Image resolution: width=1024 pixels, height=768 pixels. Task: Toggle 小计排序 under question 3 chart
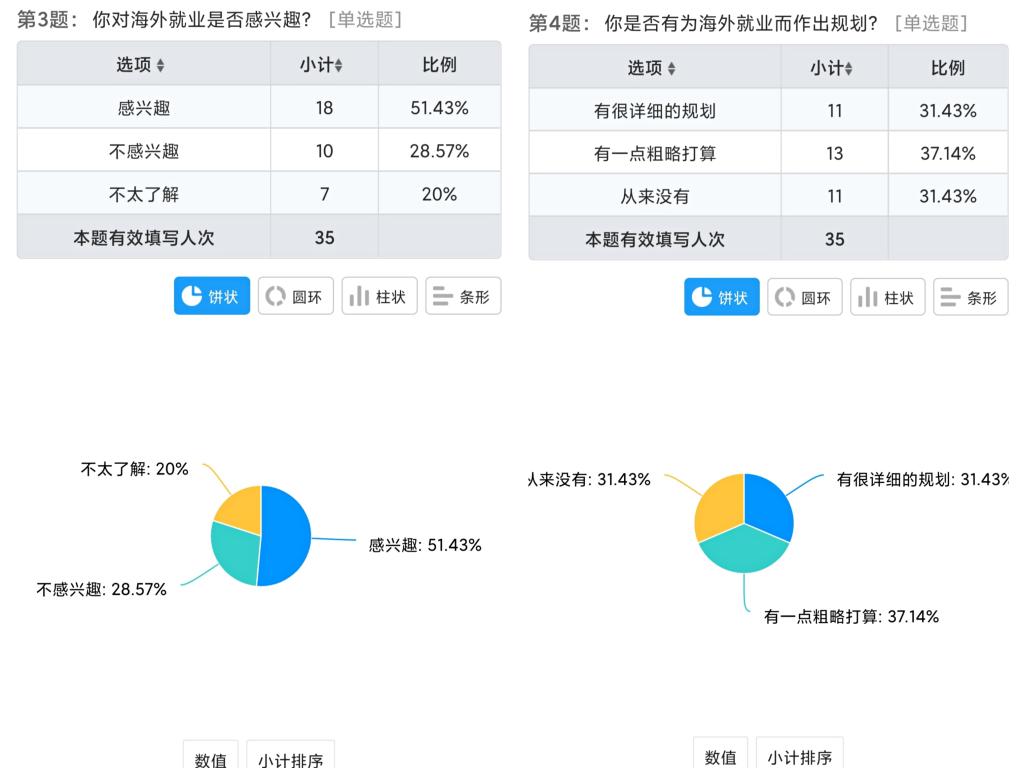tap(291, 758)
